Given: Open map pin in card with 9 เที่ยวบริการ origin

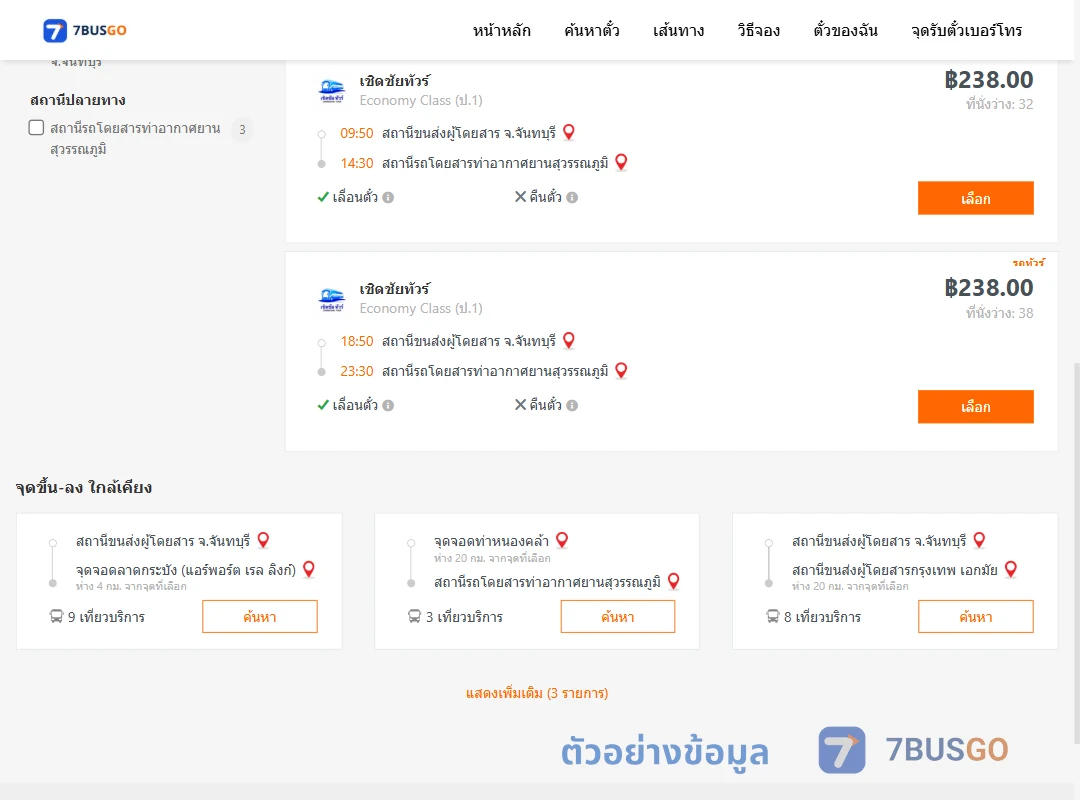Looking at the screenshot, I should [x=263, y=540].
